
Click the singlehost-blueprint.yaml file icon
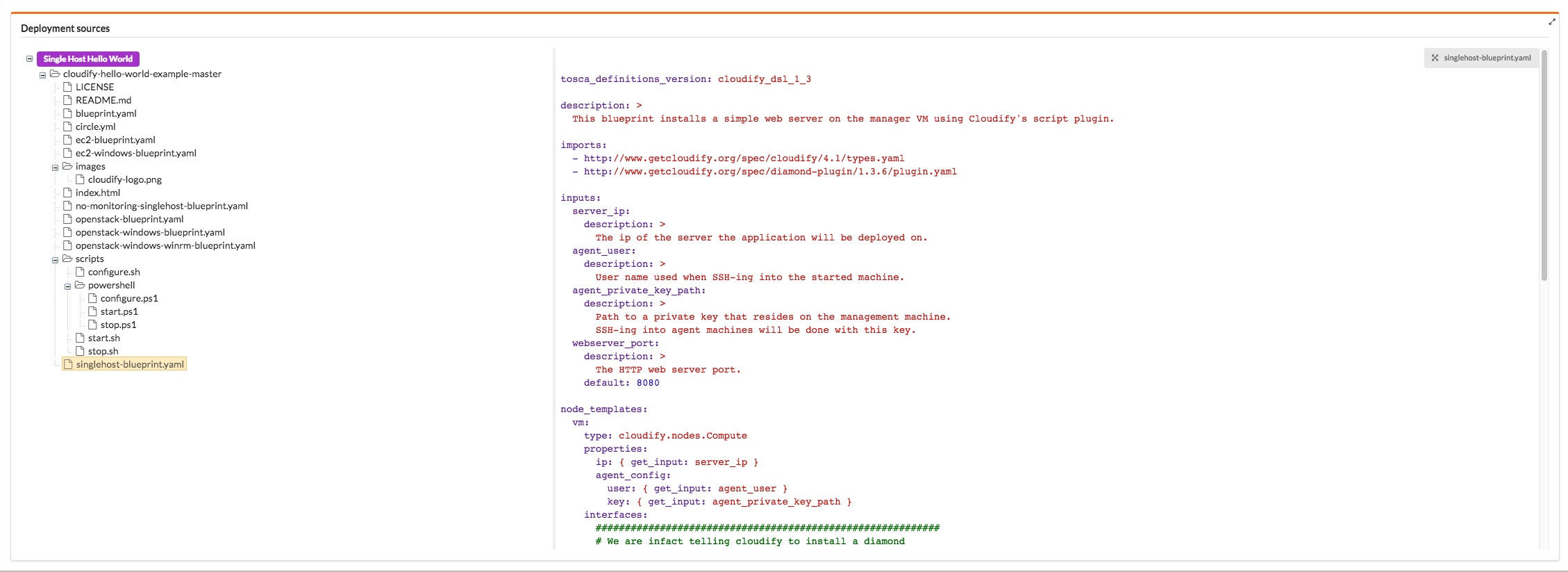pos(68,364)
